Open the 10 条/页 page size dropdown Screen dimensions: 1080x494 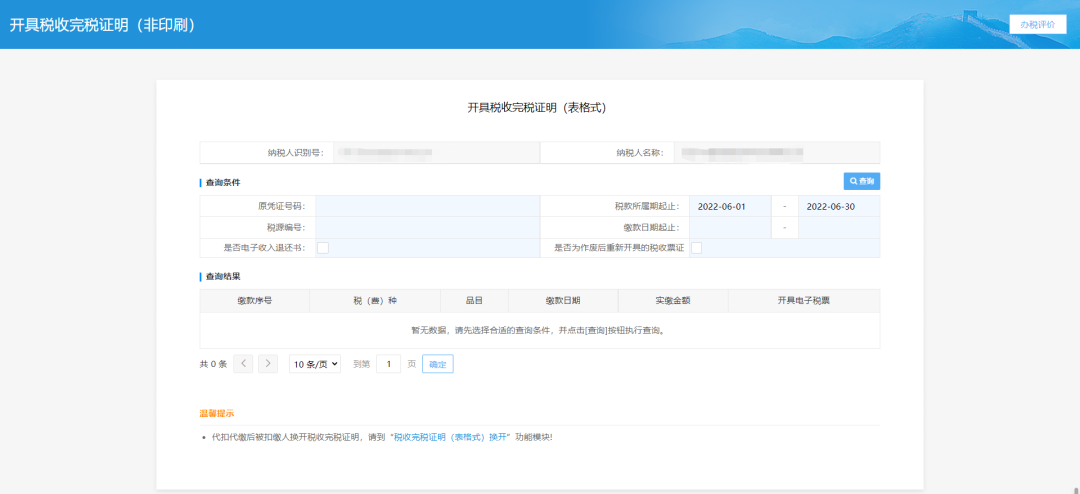[315, 364]
